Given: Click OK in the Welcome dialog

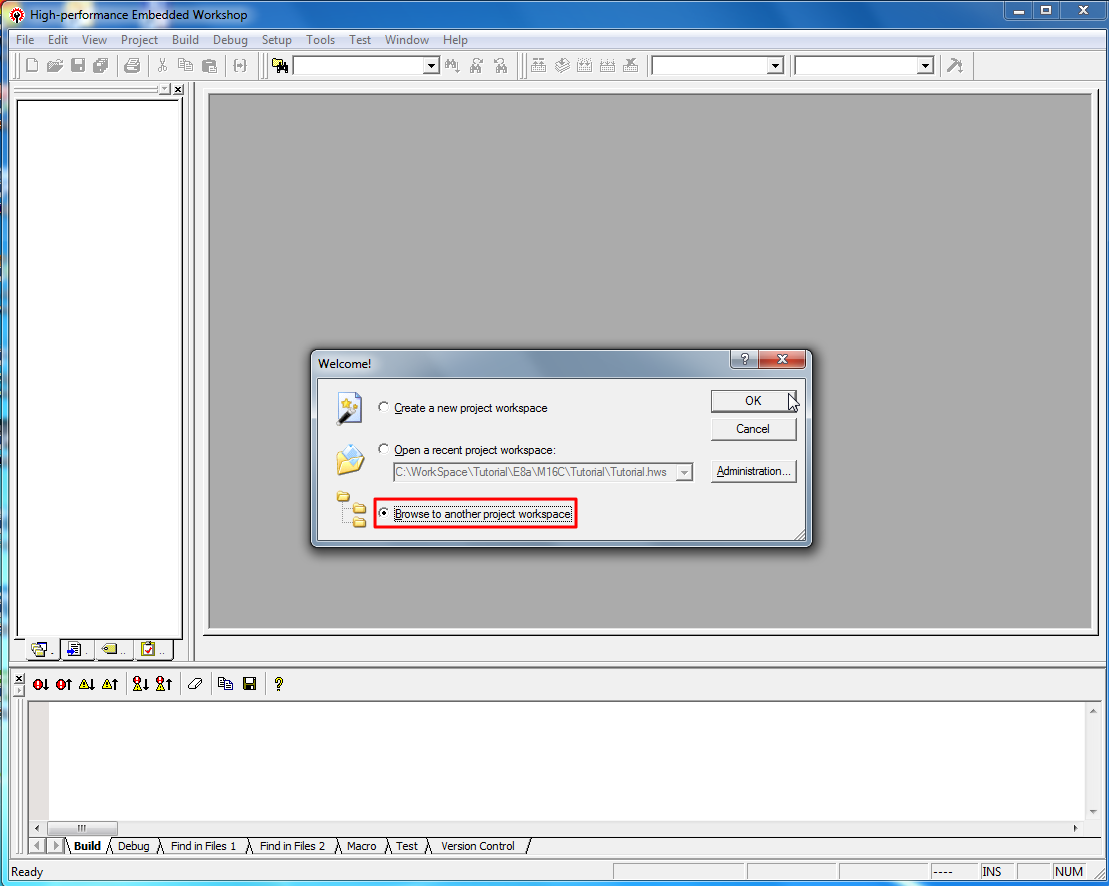Looking at the screenshot, I should 753,401.
